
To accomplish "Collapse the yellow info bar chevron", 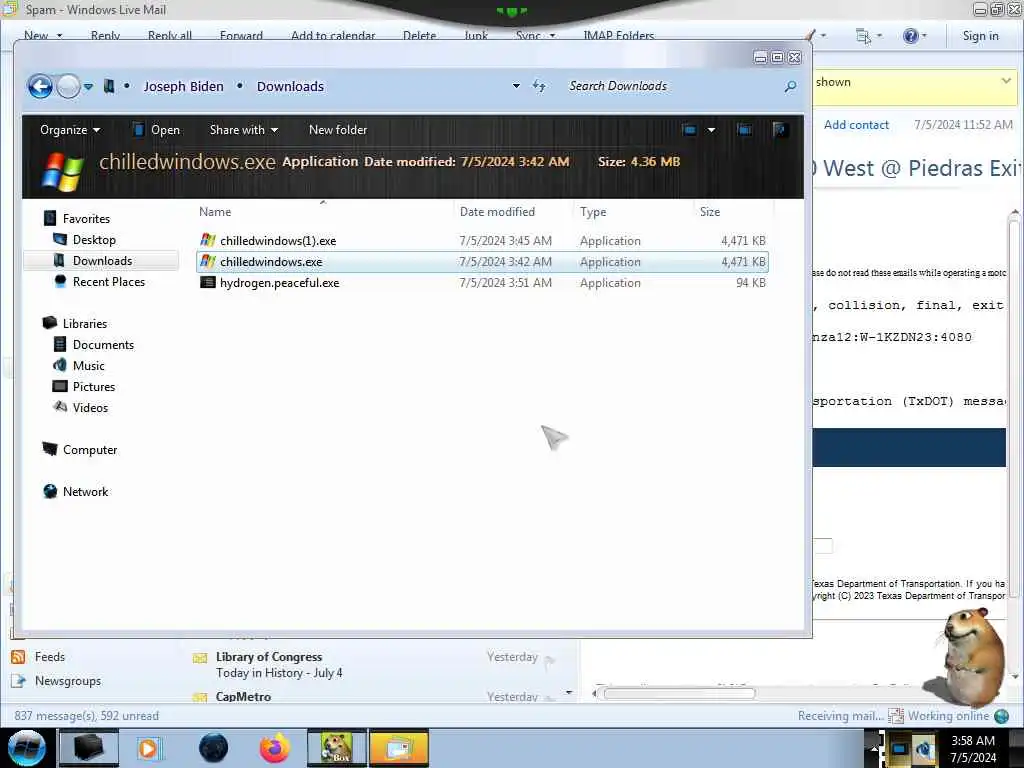I will (x=1006, y=81).
